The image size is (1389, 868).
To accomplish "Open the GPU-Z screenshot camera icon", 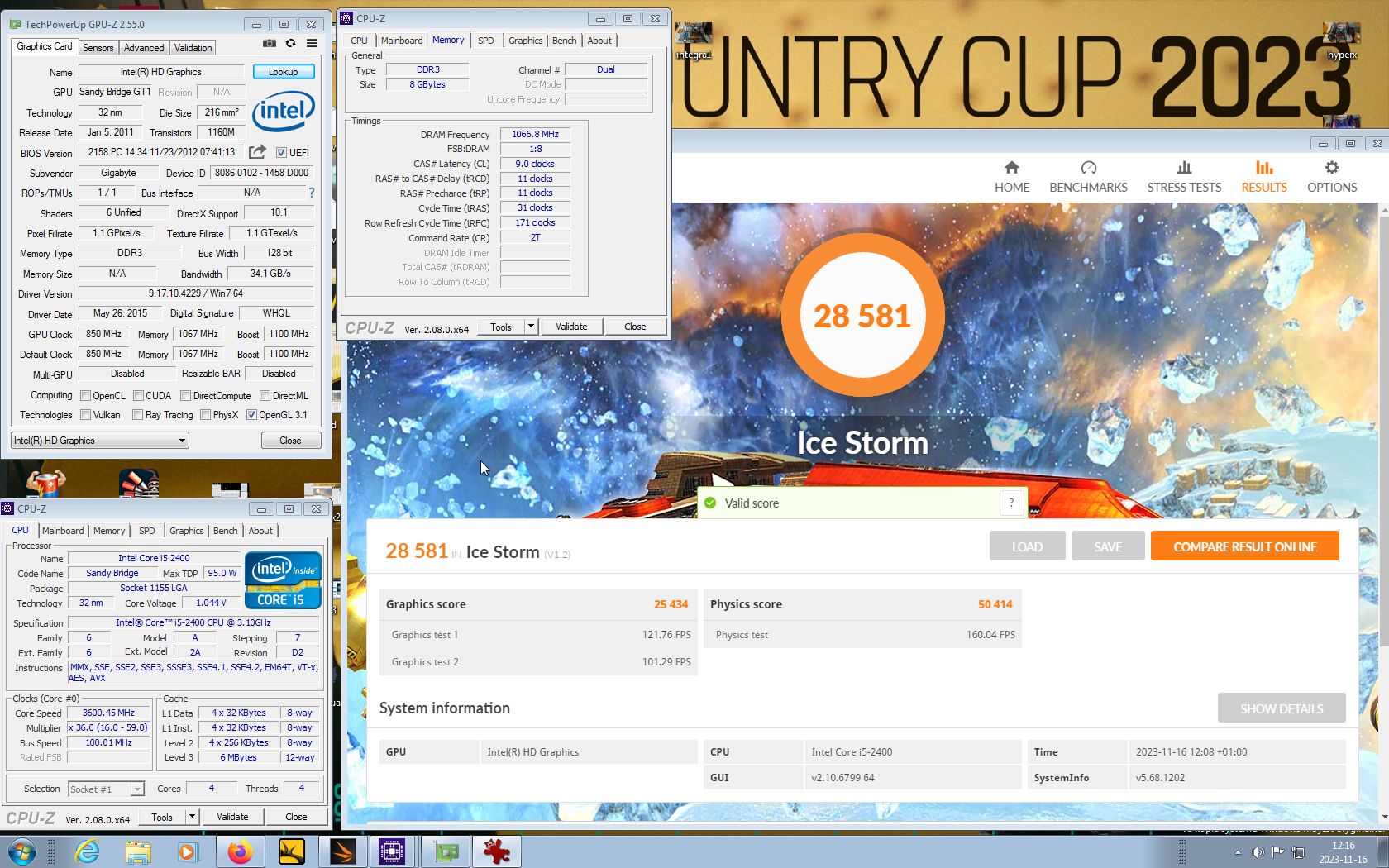I will click(x=269, y=43).
